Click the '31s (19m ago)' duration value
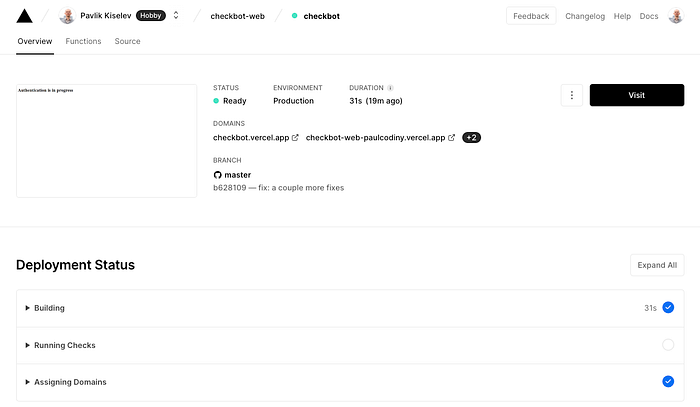 (376, 101)
